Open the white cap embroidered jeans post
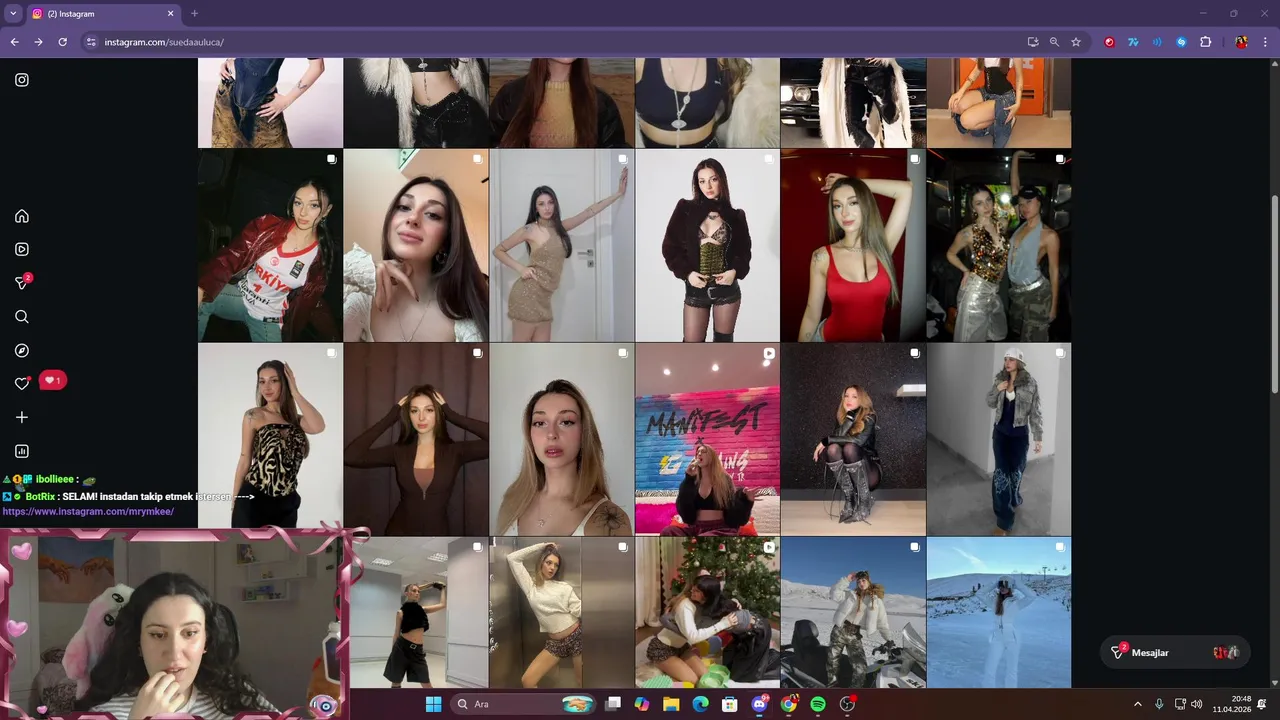Image resolution: width=1280 pixels, height=720 pixels. click(999, 440)
